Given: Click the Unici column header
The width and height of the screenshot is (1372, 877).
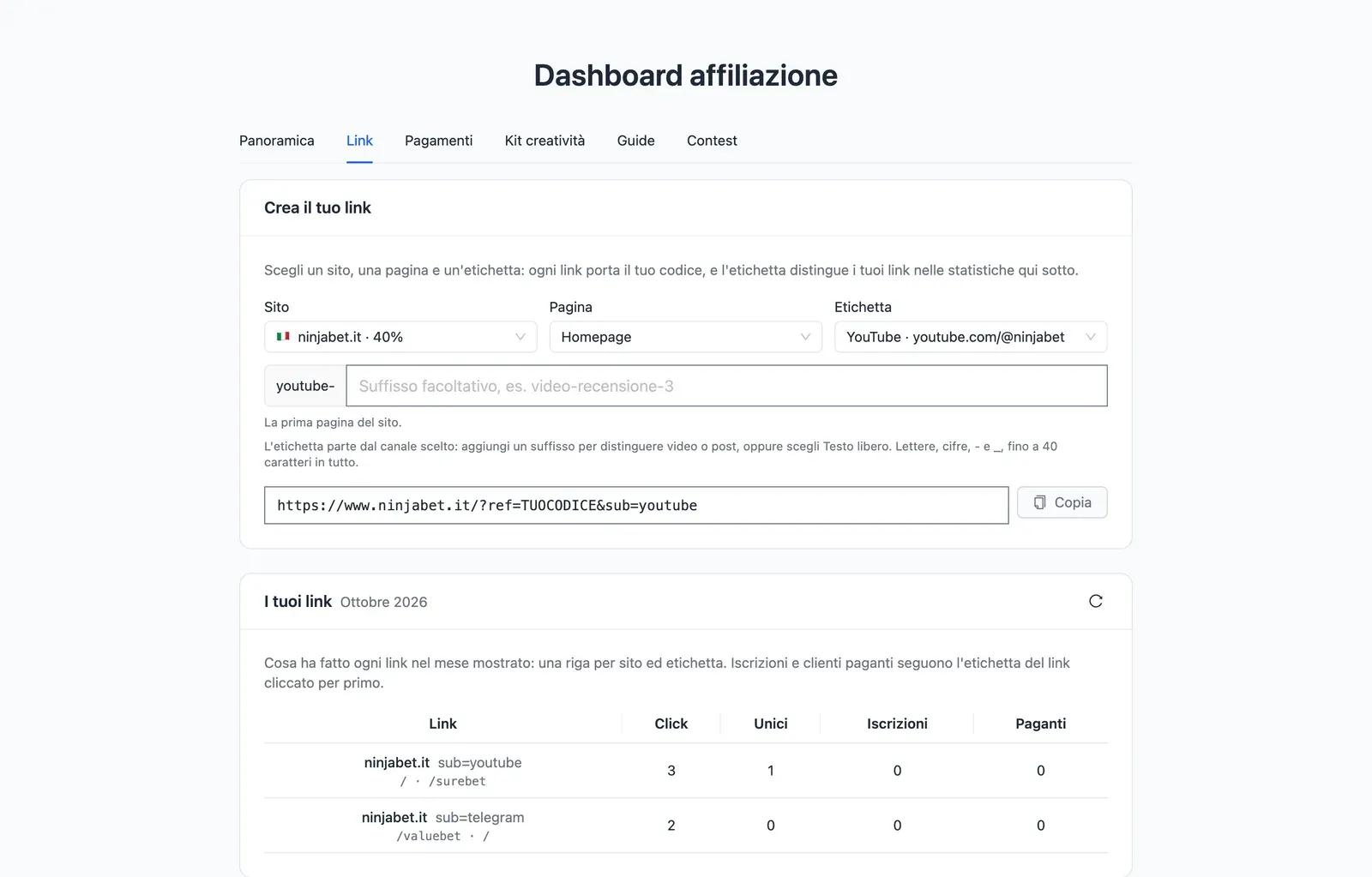Looking at the screenshot, I should (770, 724).
